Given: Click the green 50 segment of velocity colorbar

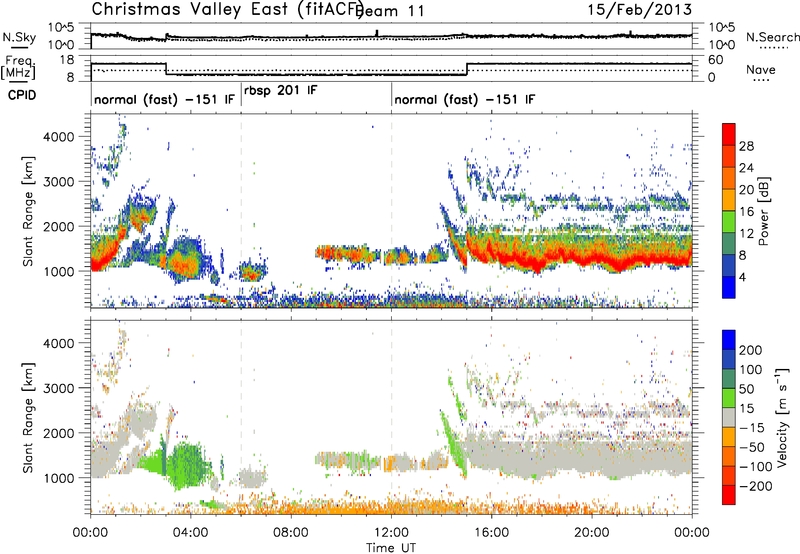Looking at the screenshot, I should pyautogui.click(x=729, y=398).
